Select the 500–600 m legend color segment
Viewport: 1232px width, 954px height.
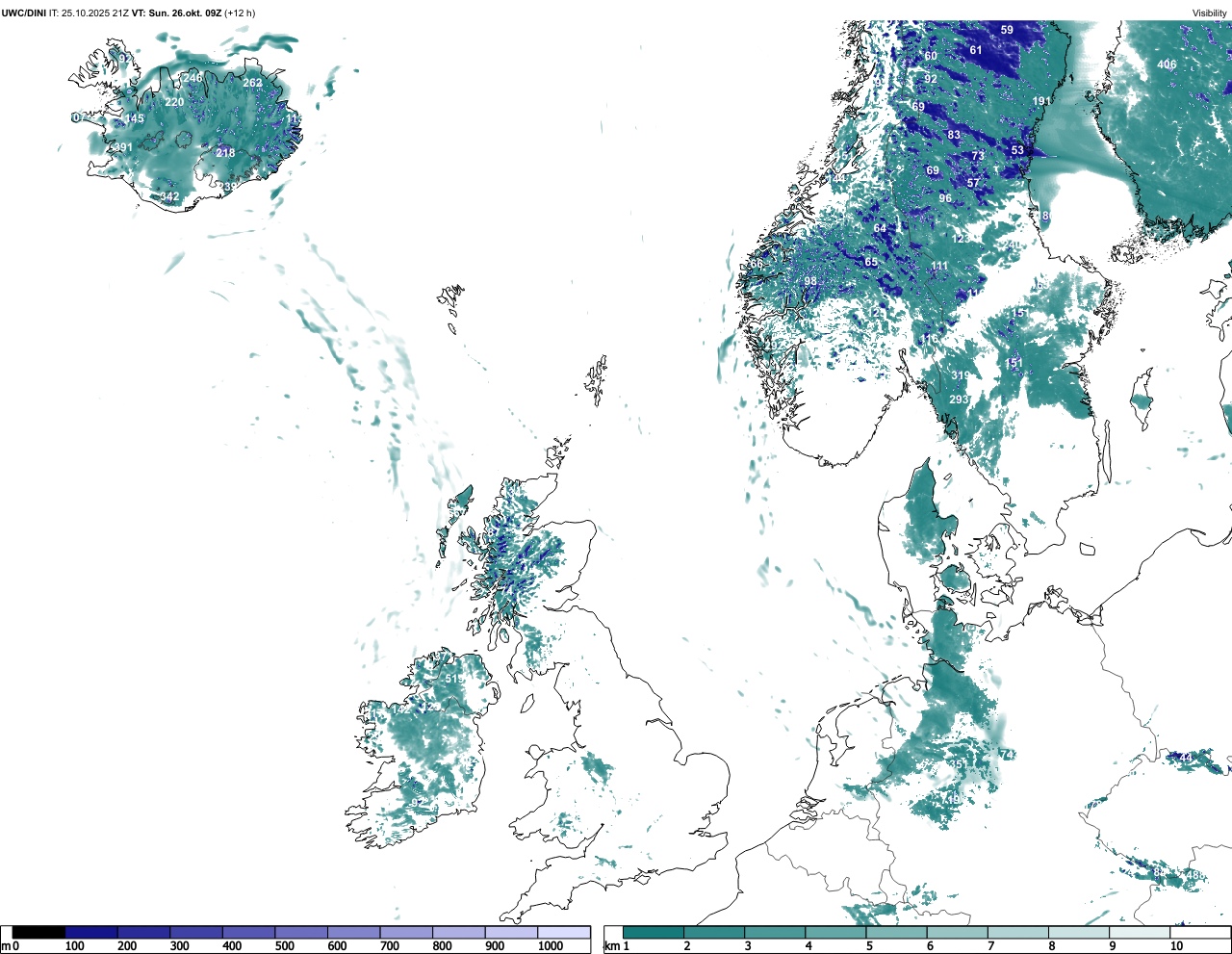coord(301,932)
